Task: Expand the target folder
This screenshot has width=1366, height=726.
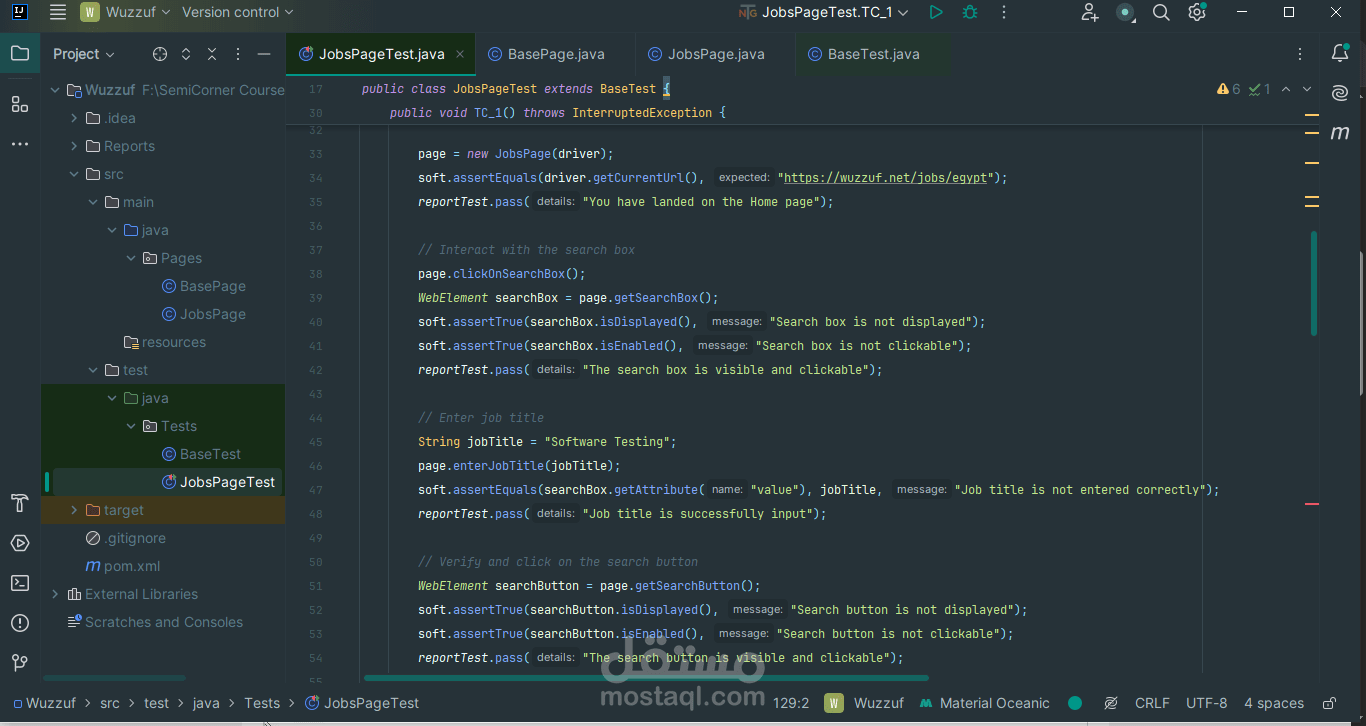Action: tap(74, 510)
